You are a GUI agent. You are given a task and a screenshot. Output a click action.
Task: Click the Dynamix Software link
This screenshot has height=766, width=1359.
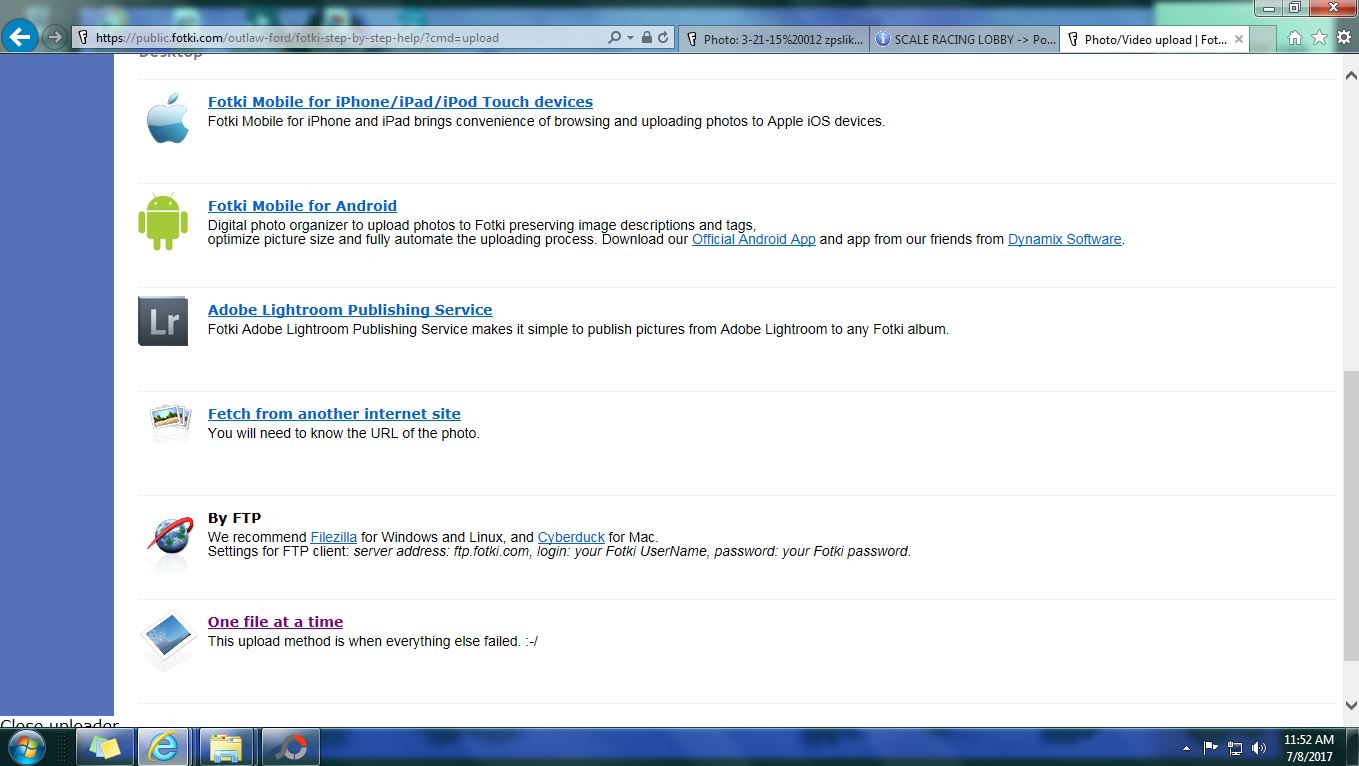[1064, 239]
